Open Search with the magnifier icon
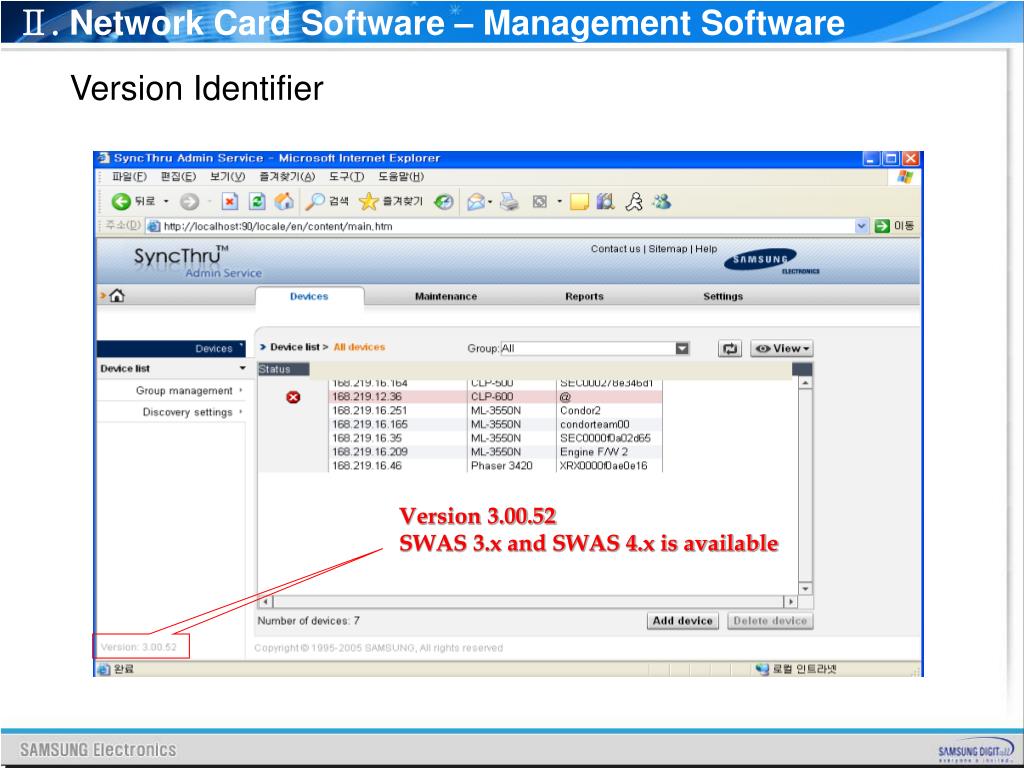1024x768 pixels. [x=315, y=202]
